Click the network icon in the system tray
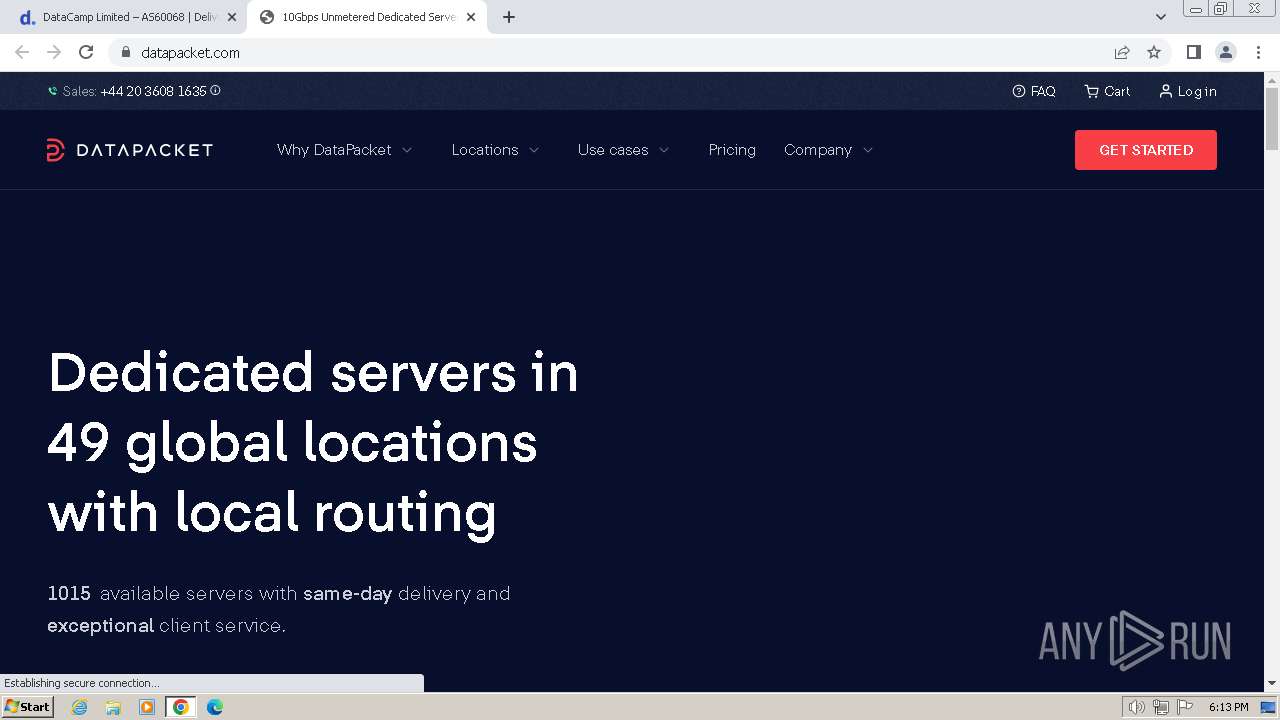Screen dimensions: 1280x720 (x=1161, y=707)
